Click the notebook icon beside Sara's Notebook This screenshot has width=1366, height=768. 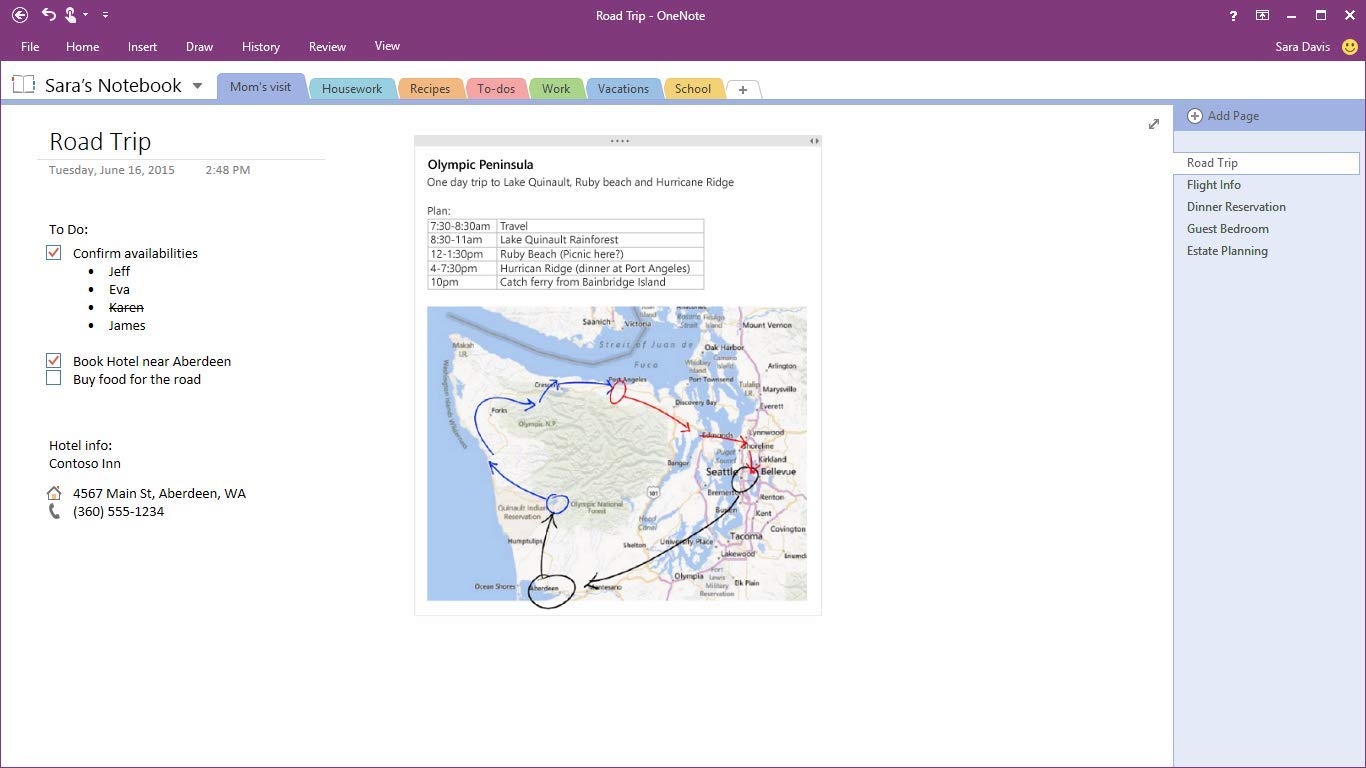coord(23,85)
